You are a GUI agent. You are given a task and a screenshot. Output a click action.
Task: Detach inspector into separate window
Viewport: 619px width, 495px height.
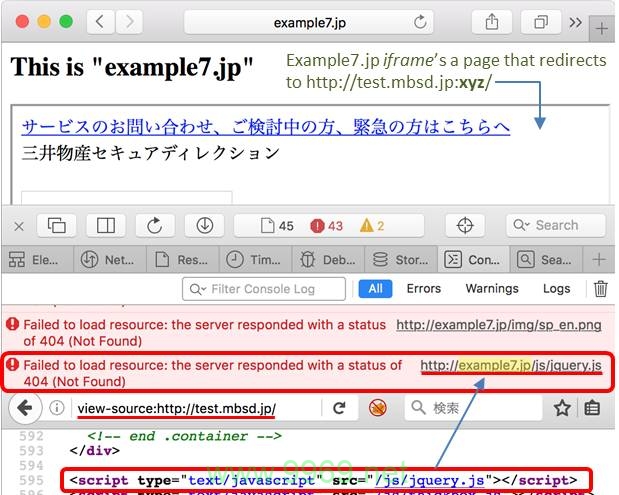coord(56,226)
